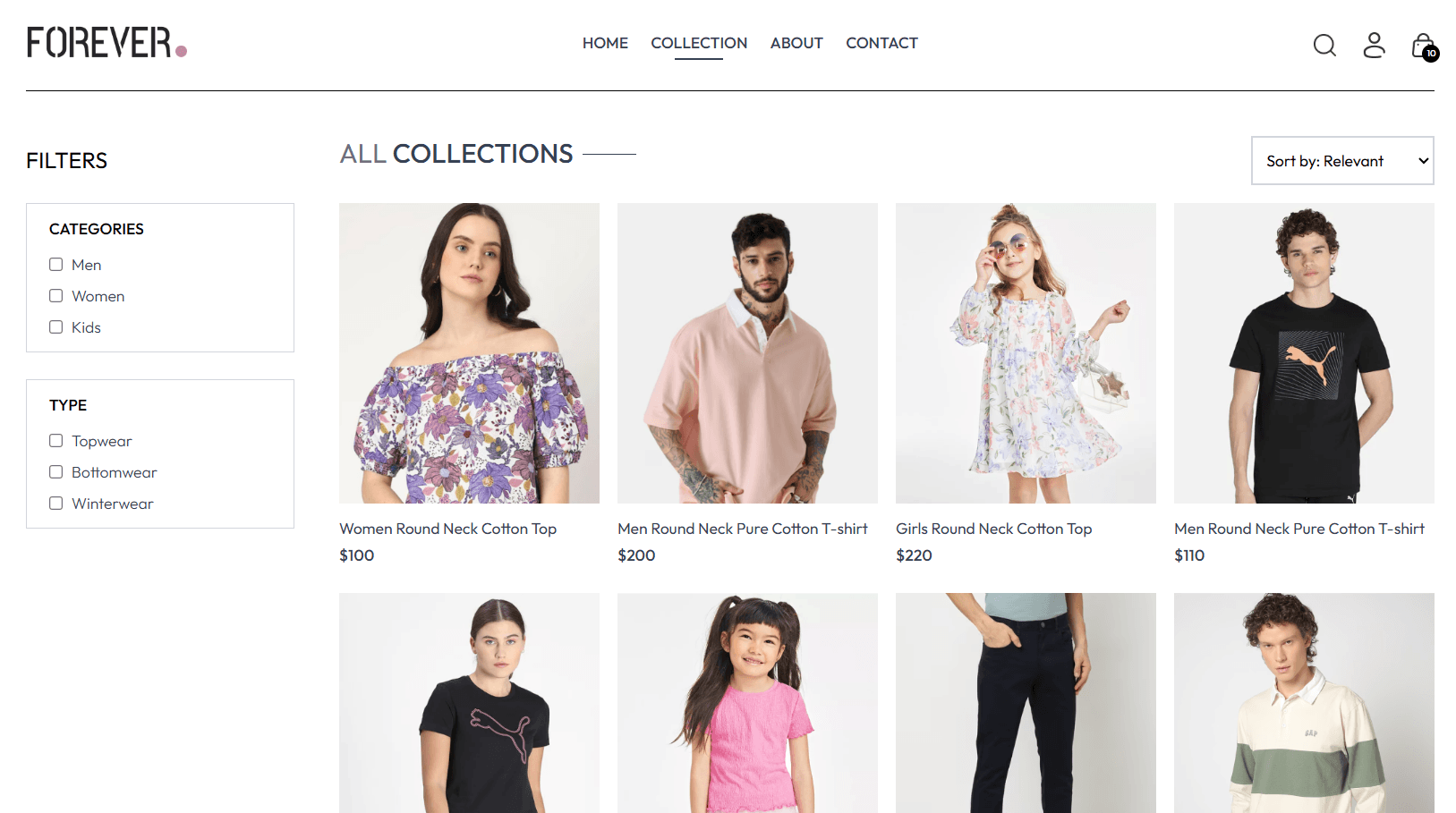Open the search magnifier icon

pyautogui.click(x=1324, y=45)
